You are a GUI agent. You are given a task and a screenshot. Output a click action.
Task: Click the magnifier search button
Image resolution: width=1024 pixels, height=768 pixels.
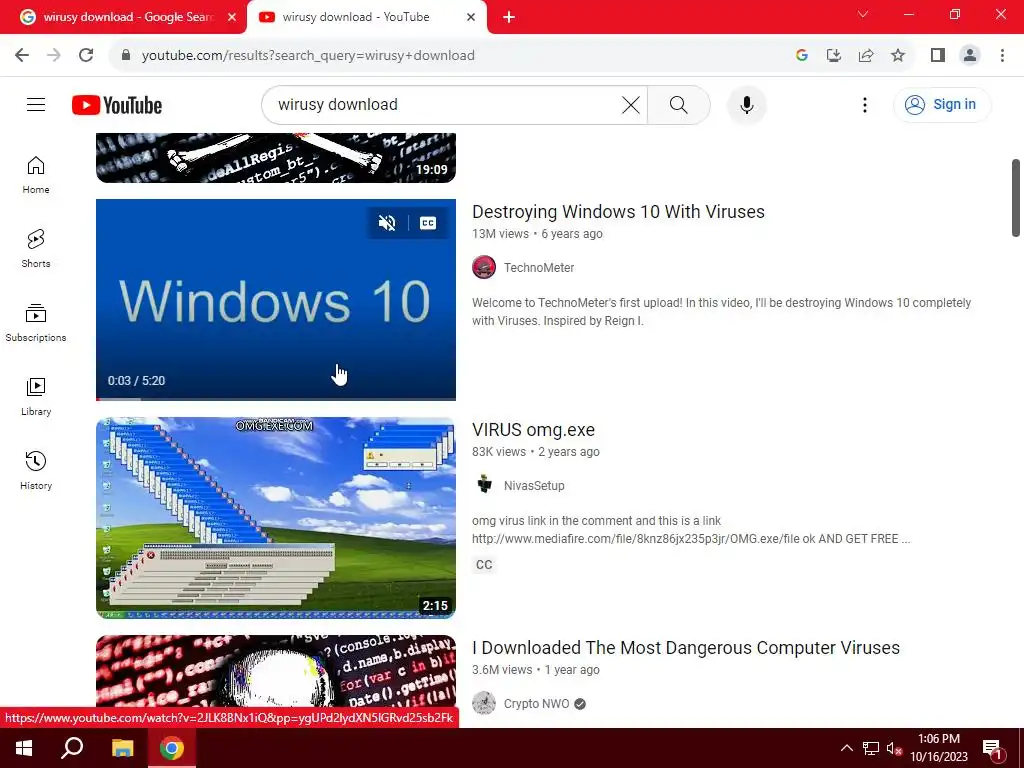click(679, 104)
